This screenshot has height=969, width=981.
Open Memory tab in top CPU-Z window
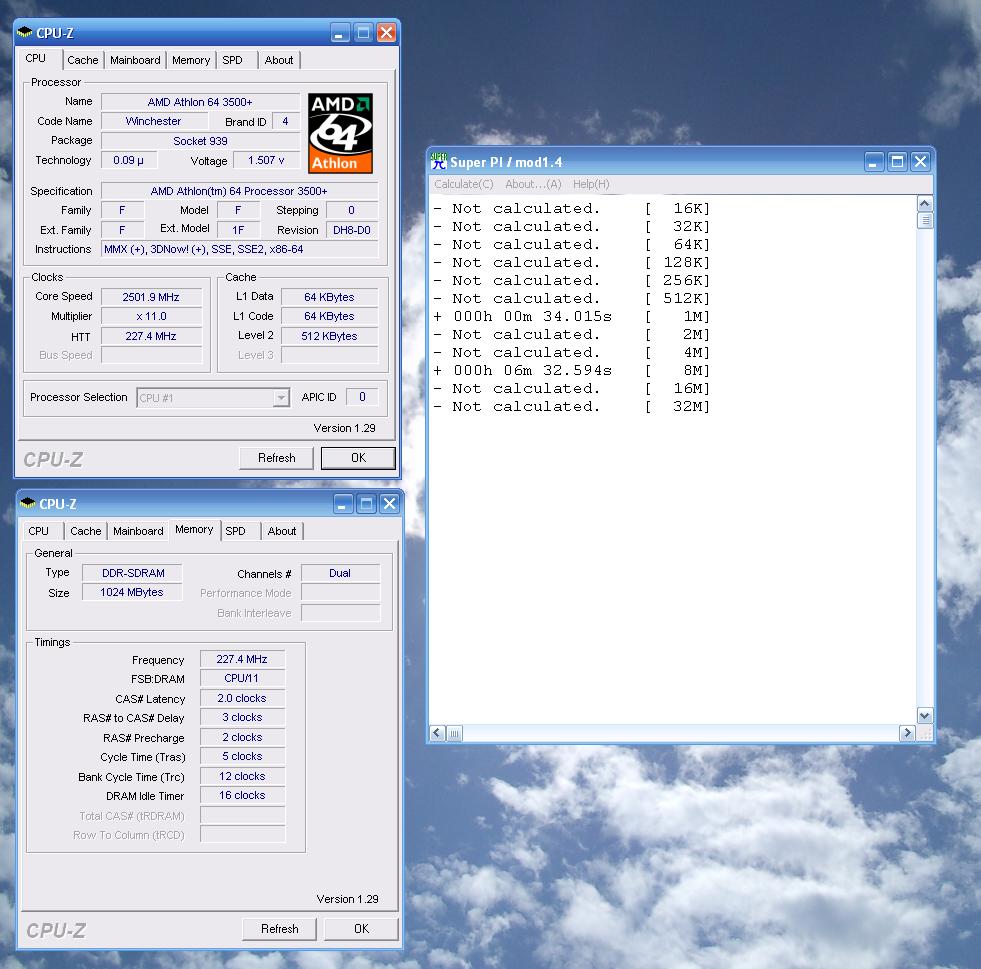[x=191, y=60]
